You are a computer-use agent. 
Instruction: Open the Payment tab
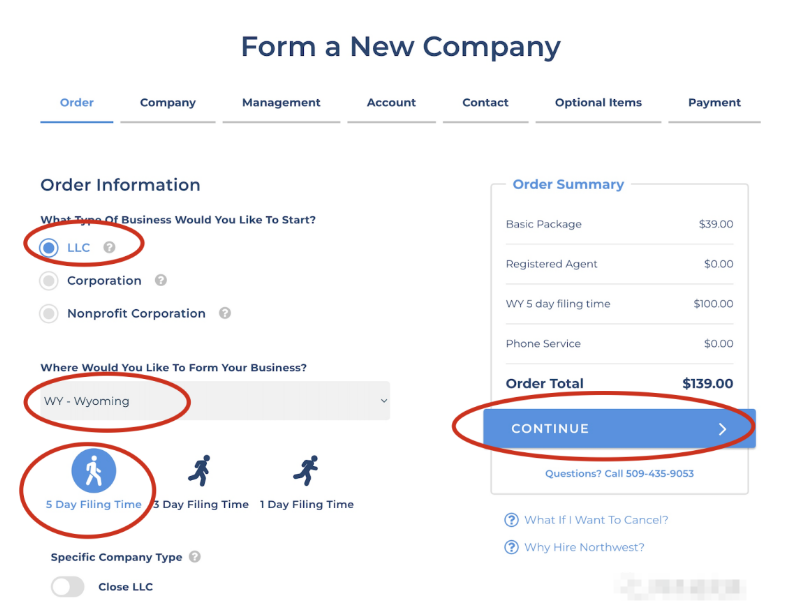coord(714,103)
